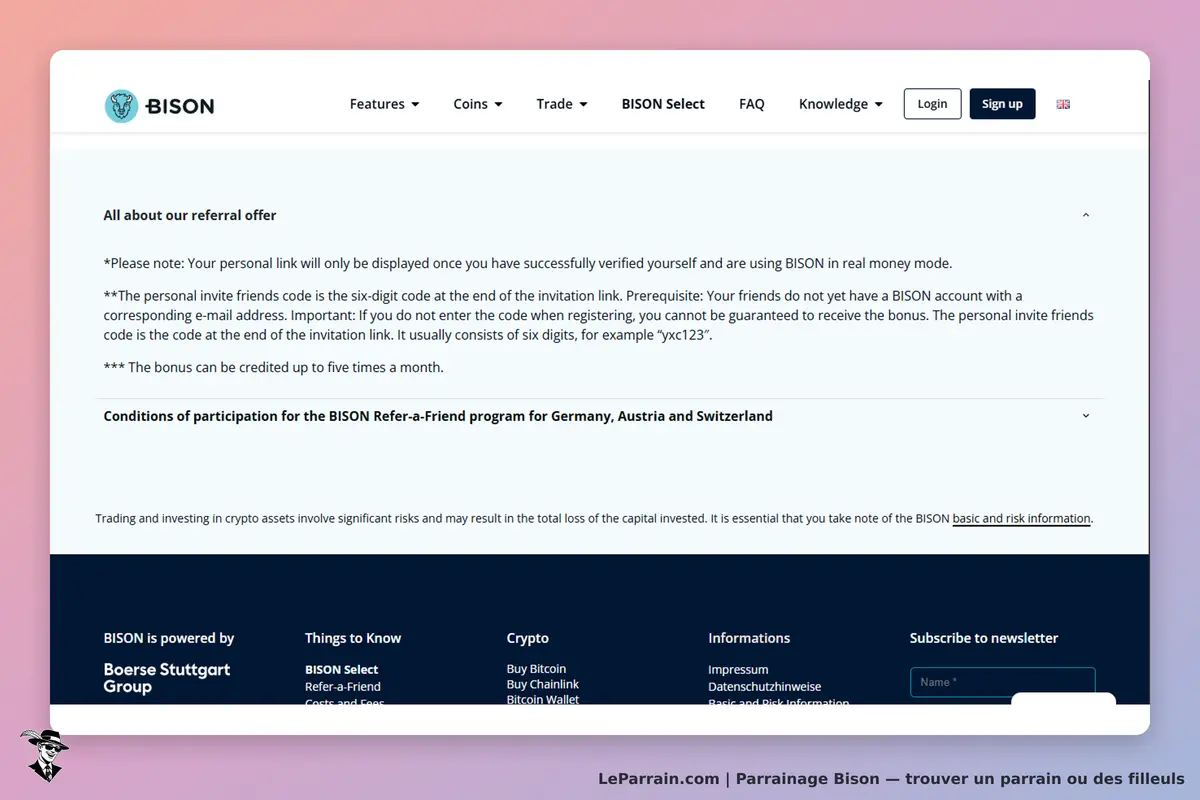Click the Sign up button
Screen dimensions: 1200x800
coord(1002,104)
